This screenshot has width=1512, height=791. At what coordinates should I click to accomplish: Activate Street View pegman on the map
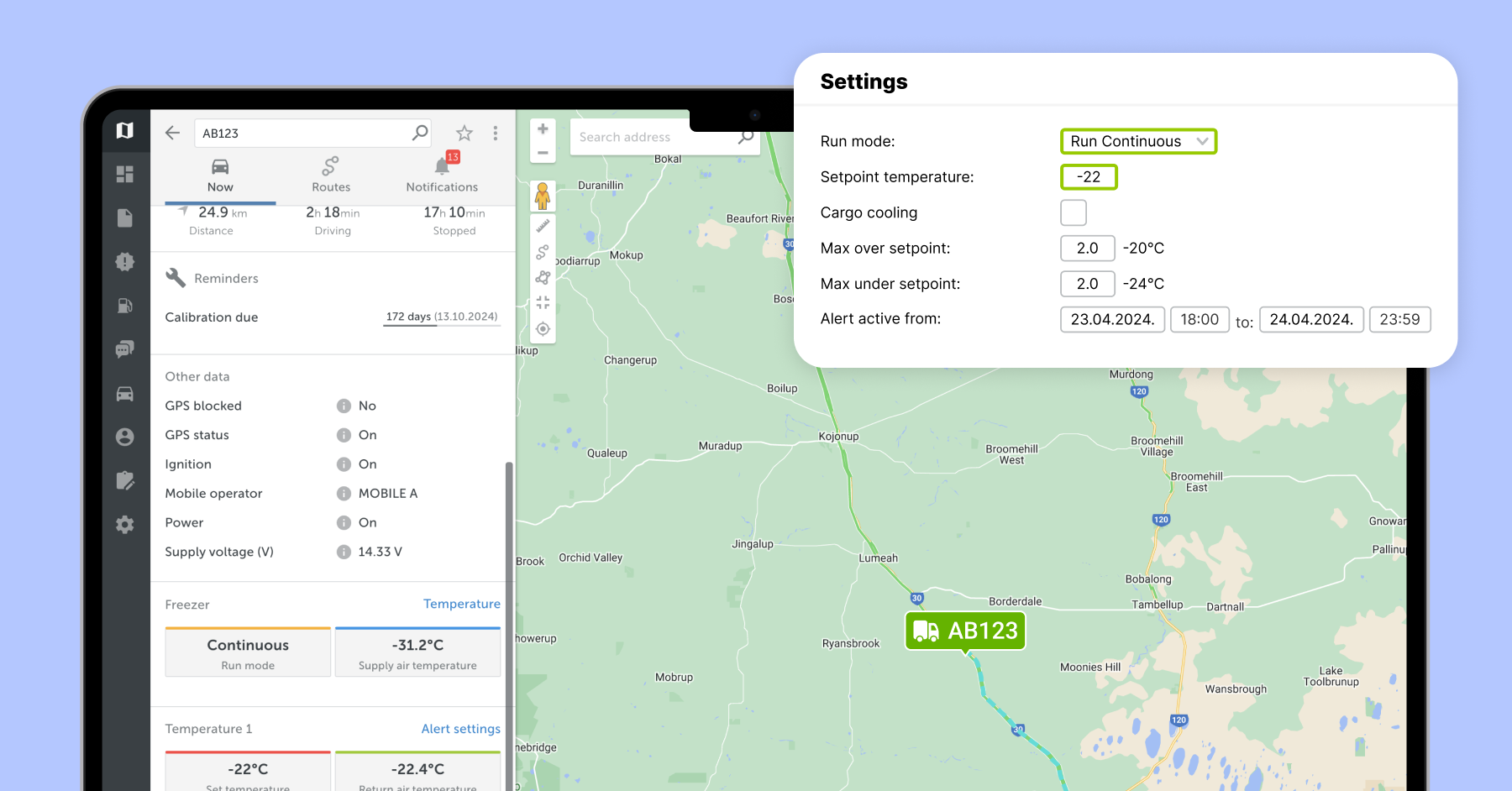(543, 196)
